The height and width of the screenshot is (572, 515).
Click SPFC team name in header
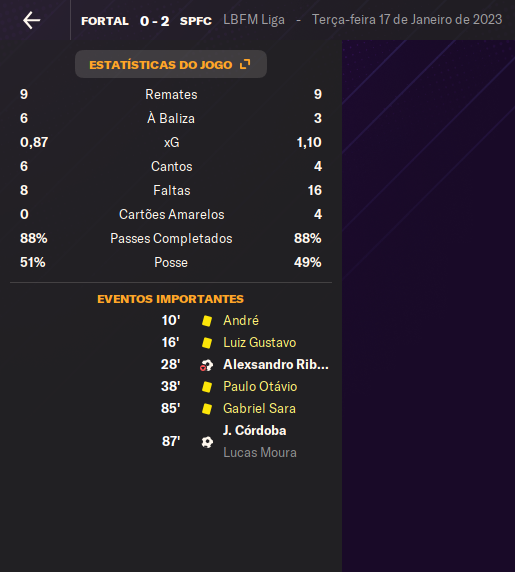coord(196,21)
